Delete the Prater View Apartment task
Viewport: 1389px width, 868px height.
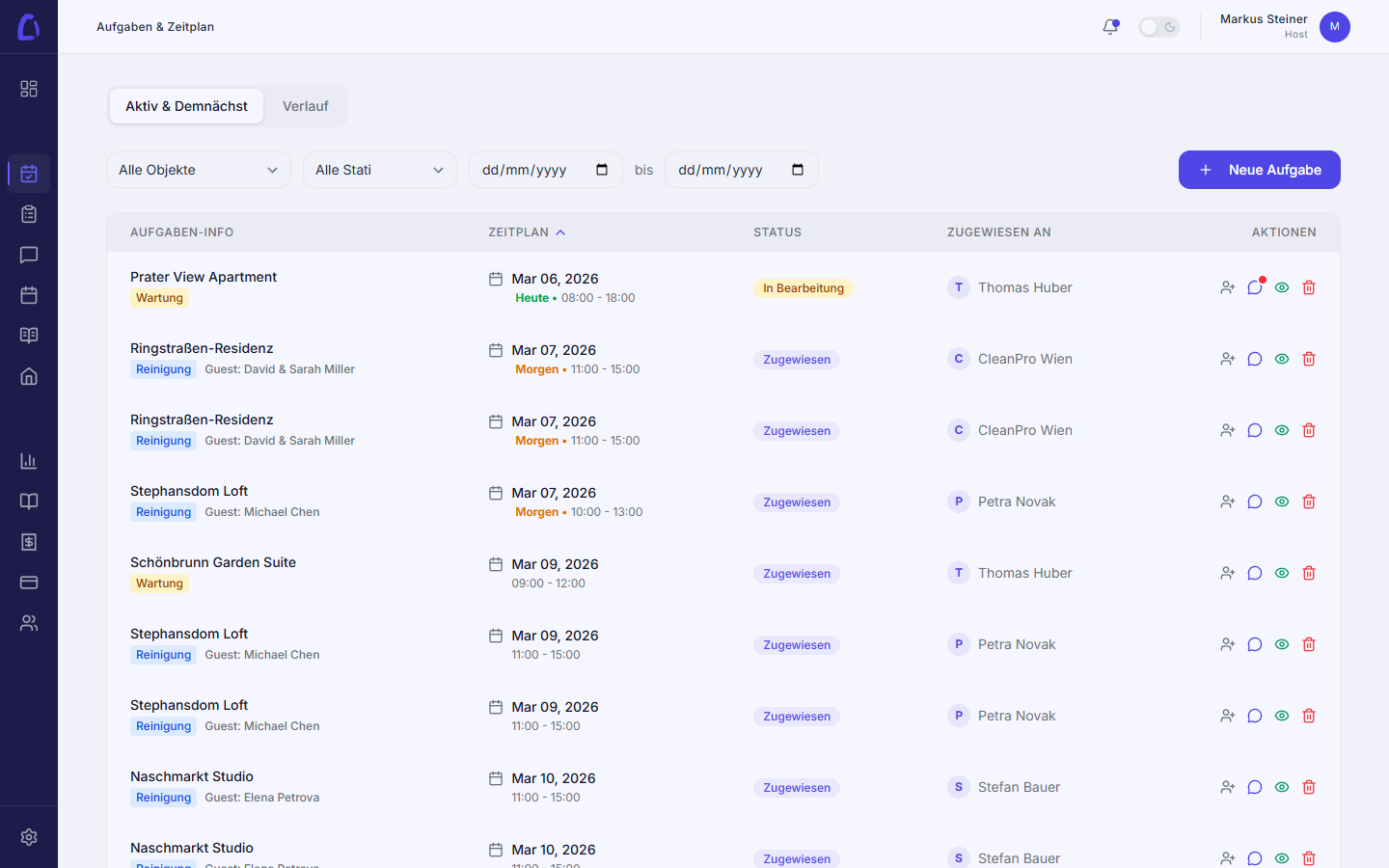point(1309,287)
